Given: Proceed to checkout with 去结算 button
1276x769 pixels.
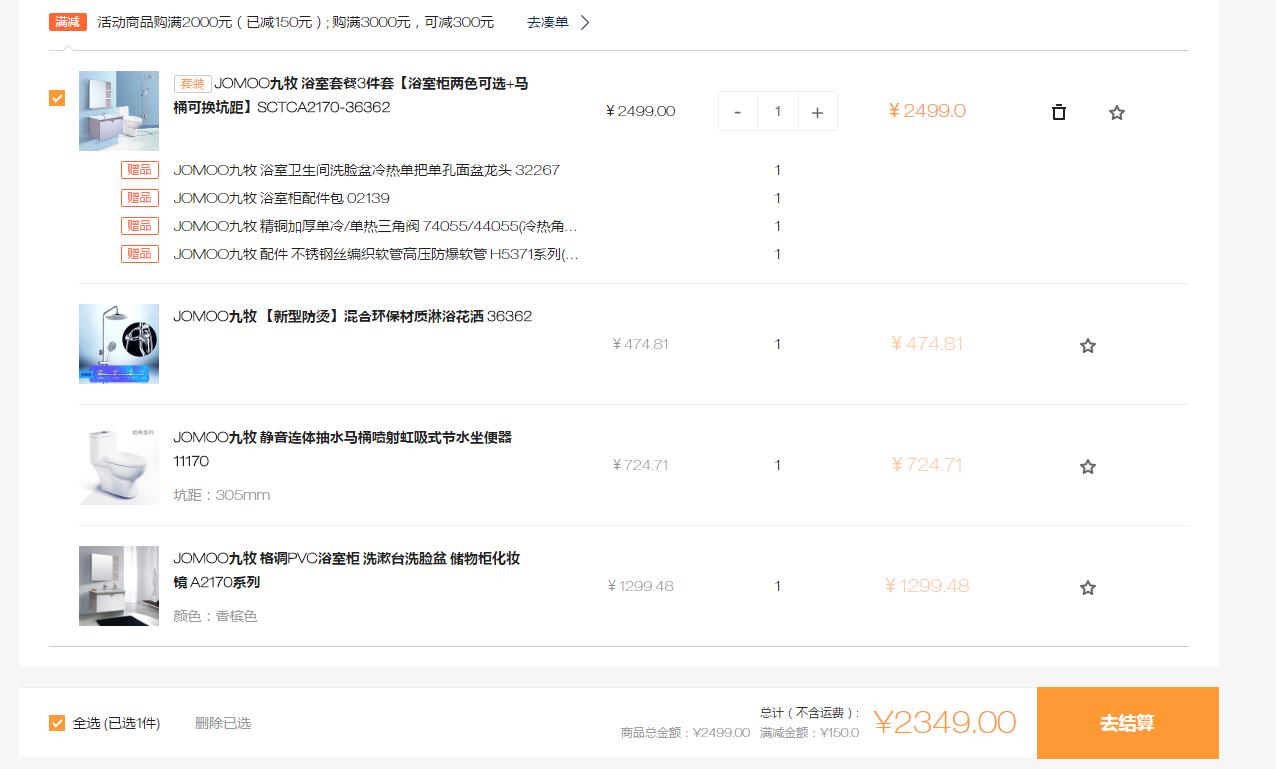Looking at the screenshot, I should tap(1128, 723).
